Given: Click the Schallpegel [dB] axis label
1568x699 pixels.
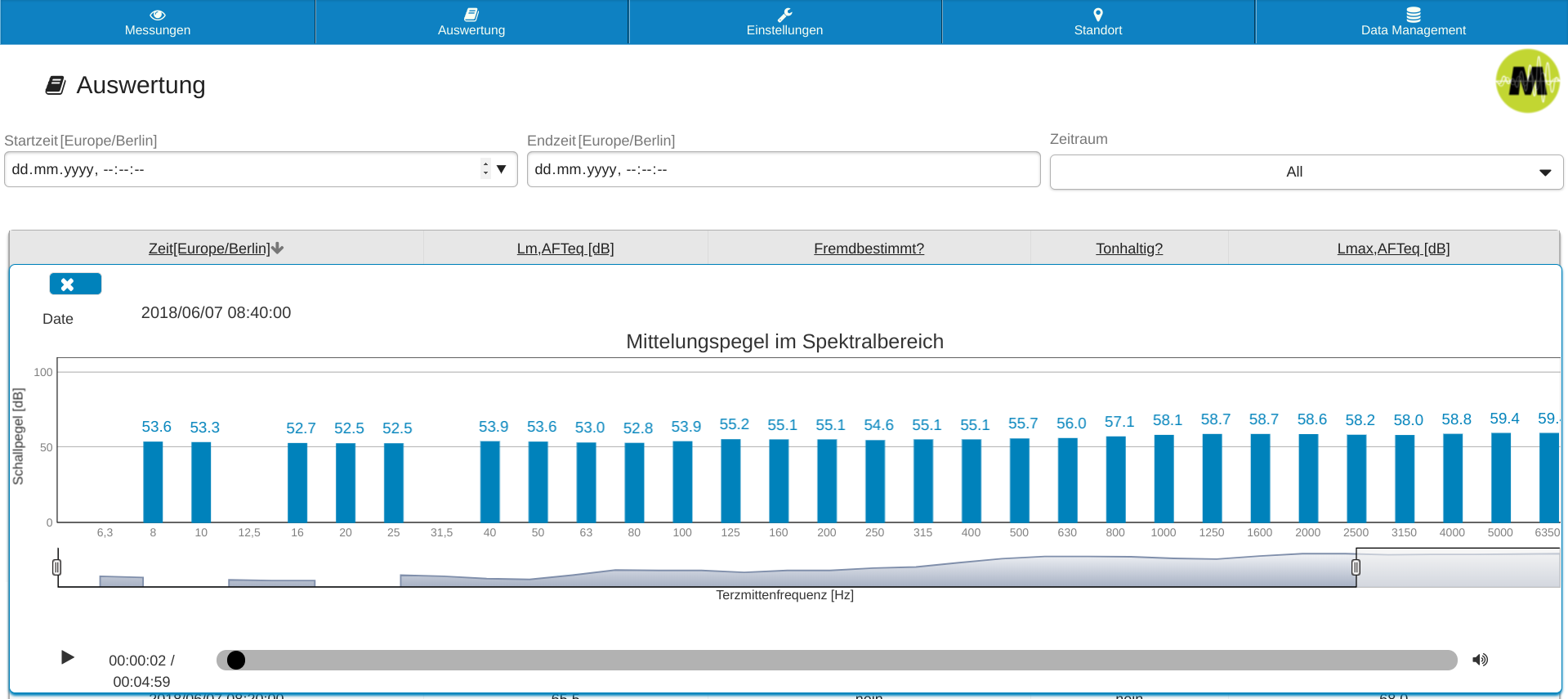Looking at the screenshot, I should 18,437.
